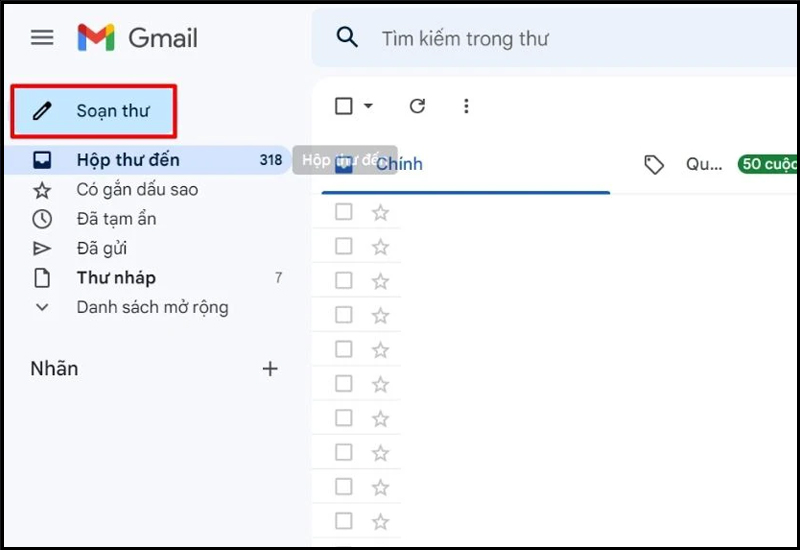Open Hộp thư đến folder
Image resolution: width=800 pixels, height=550 pixels.
coord(147,160)
